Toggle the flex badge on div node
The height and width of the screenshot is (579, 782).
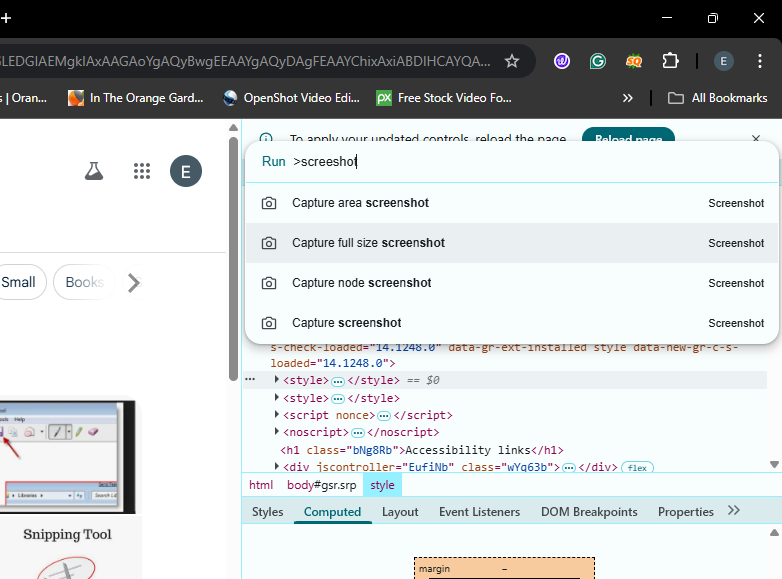[x=637, y=468]
